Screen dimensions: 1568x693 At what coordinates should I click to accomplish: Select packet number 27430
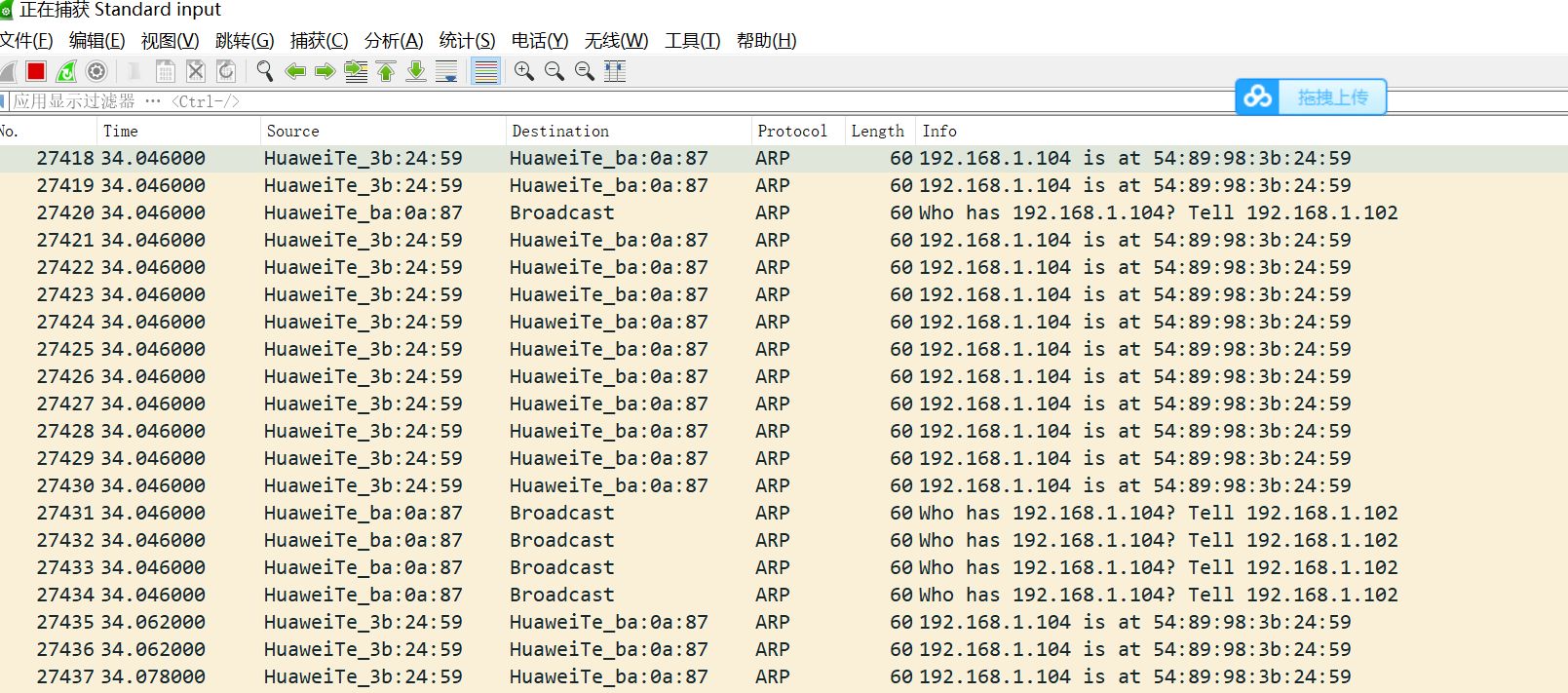[65, 485]
